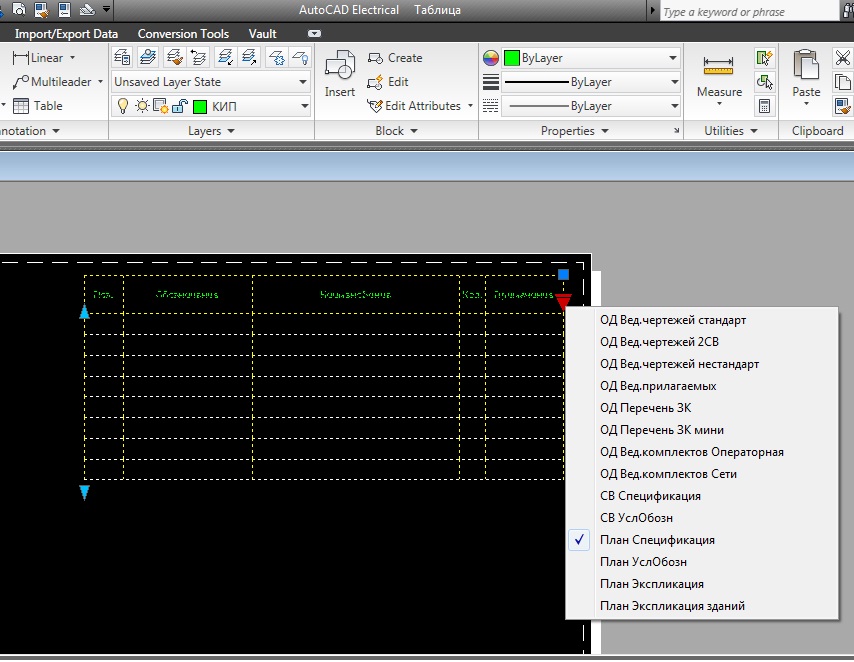Click the Cut scissors icon
The image size is (854, 662).
(x=843, y=57)
